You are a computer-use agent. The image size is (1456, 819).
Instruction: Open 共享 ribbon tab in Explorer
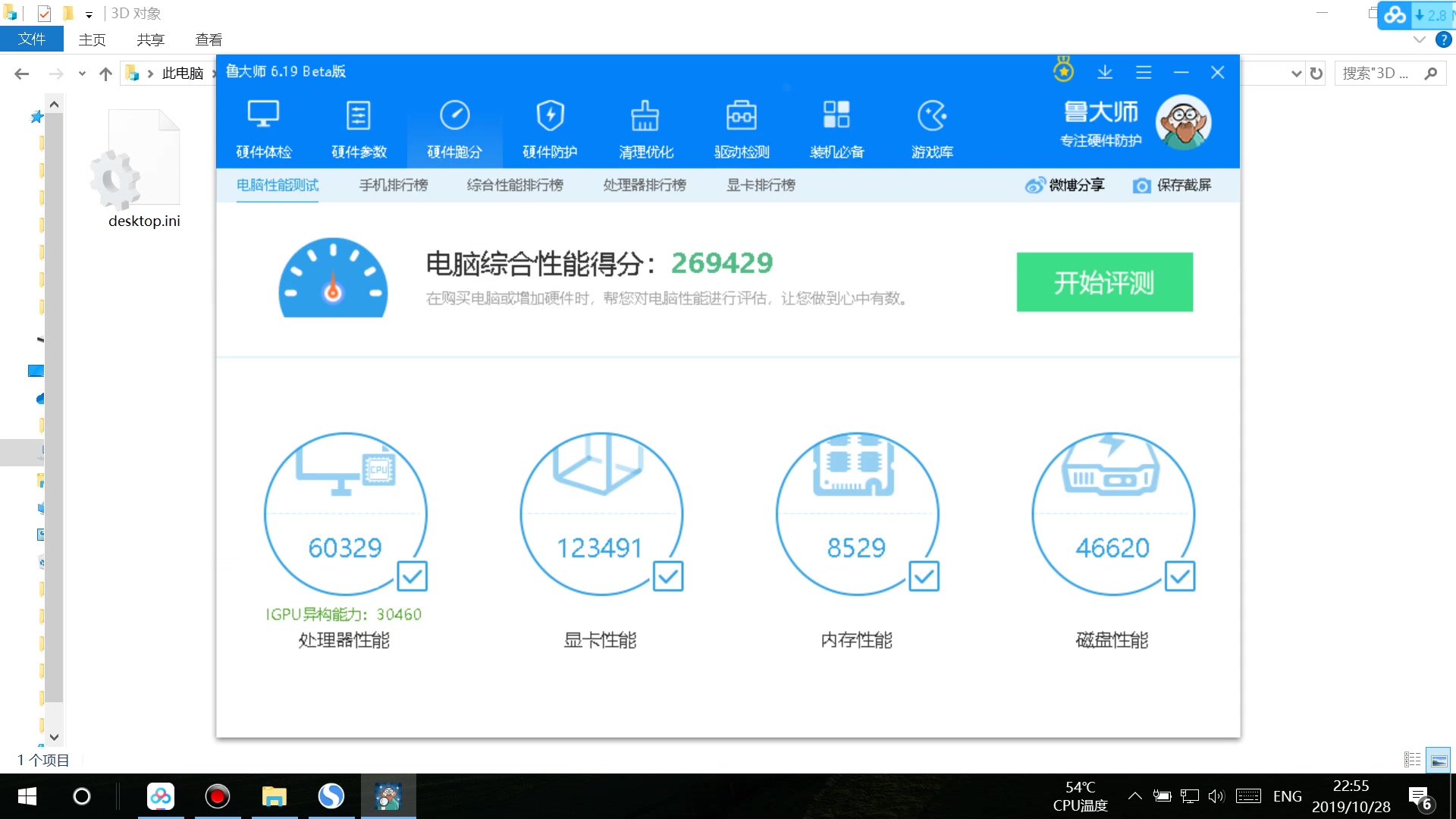click(150, 39)
